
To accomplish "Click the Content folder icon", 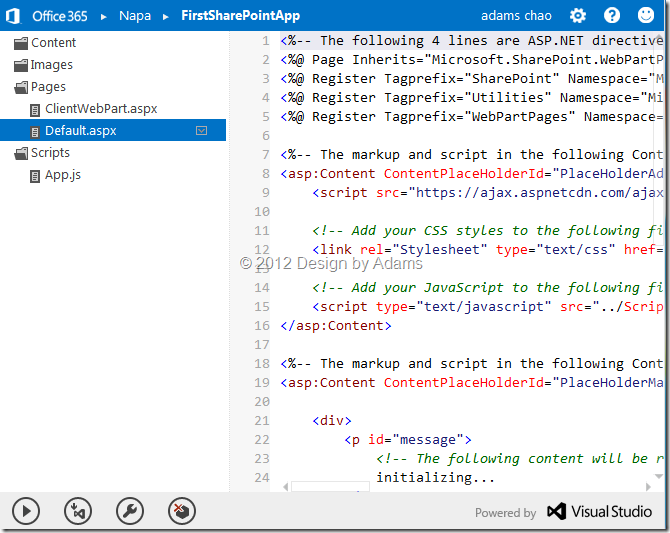I will (21, 43).
